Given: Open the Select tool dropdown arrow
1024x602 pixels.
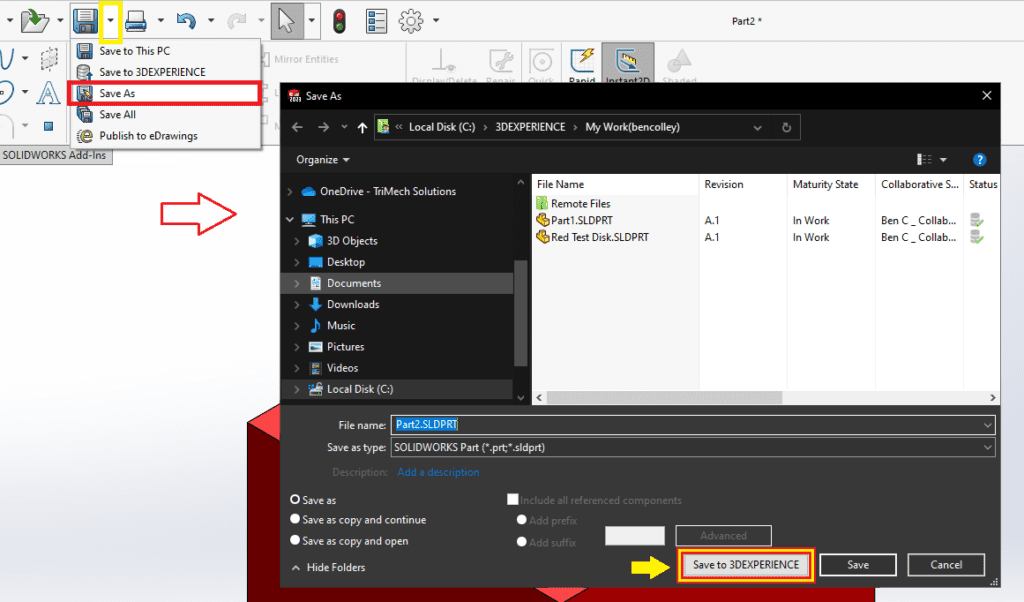Looking at the screenshot, I should [x=312, y=21].
